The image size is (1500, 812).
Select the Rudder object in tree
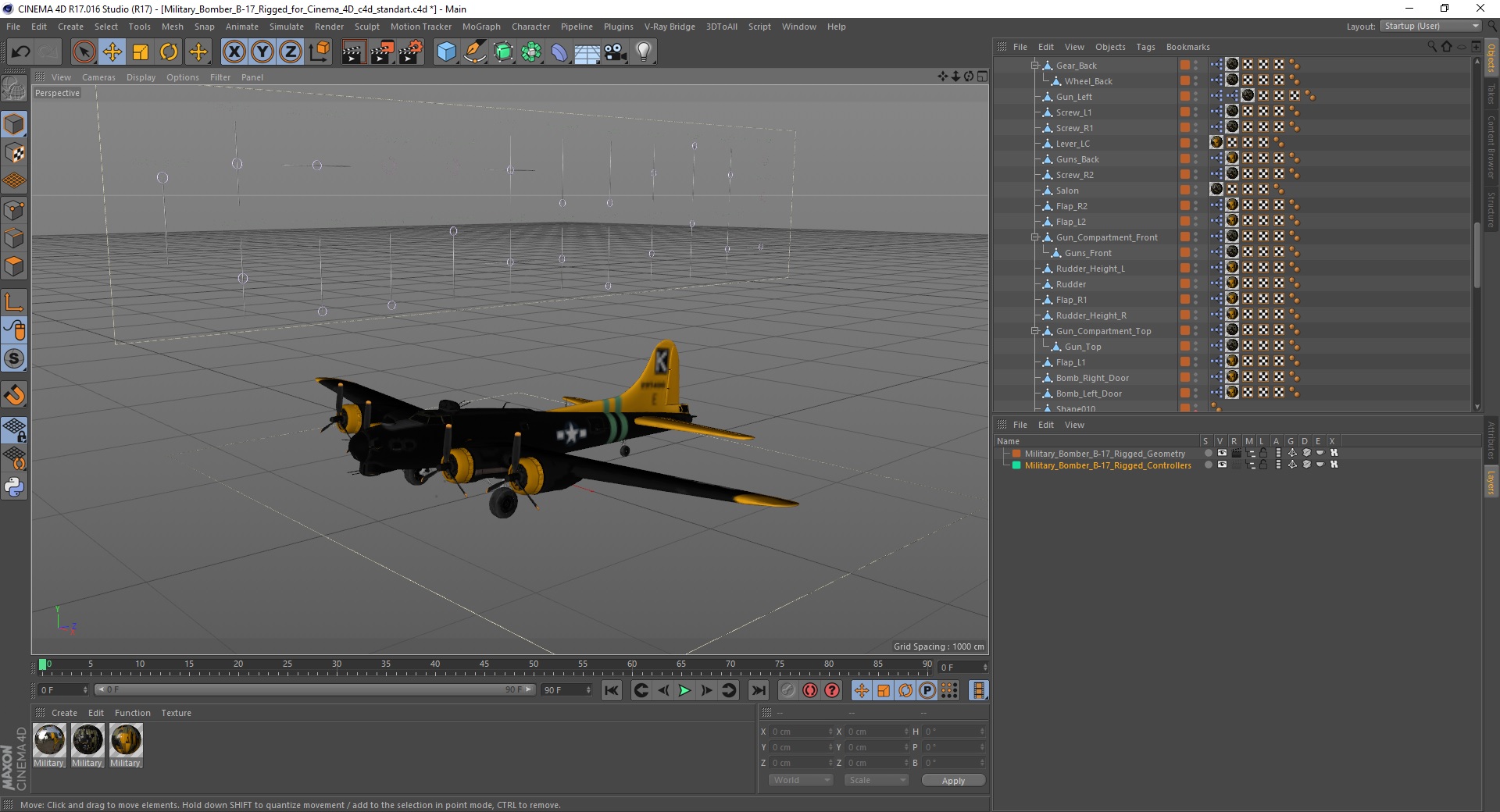(1071, 284)
